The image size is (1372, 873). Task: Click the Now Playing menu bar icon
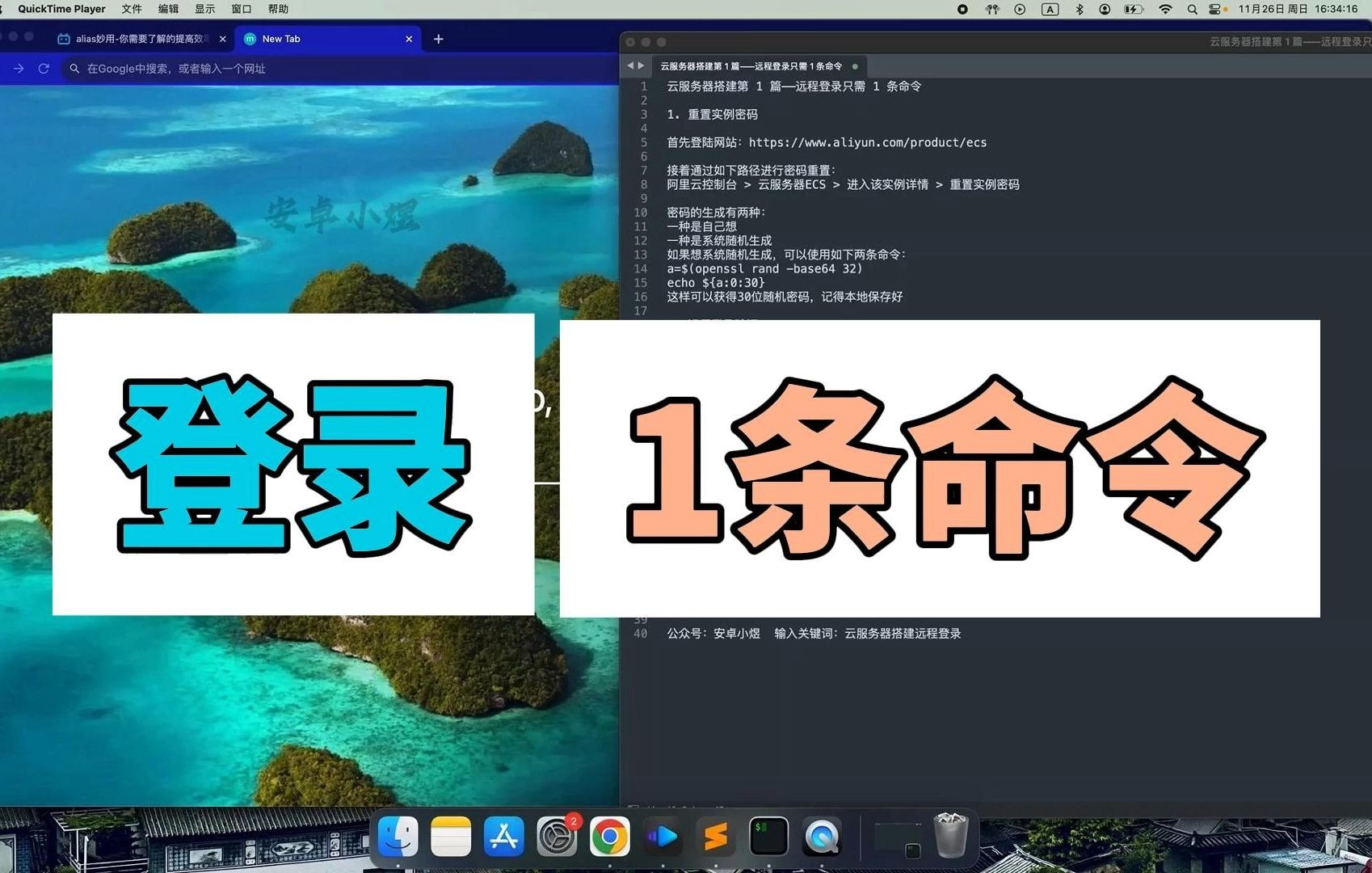1020,9
